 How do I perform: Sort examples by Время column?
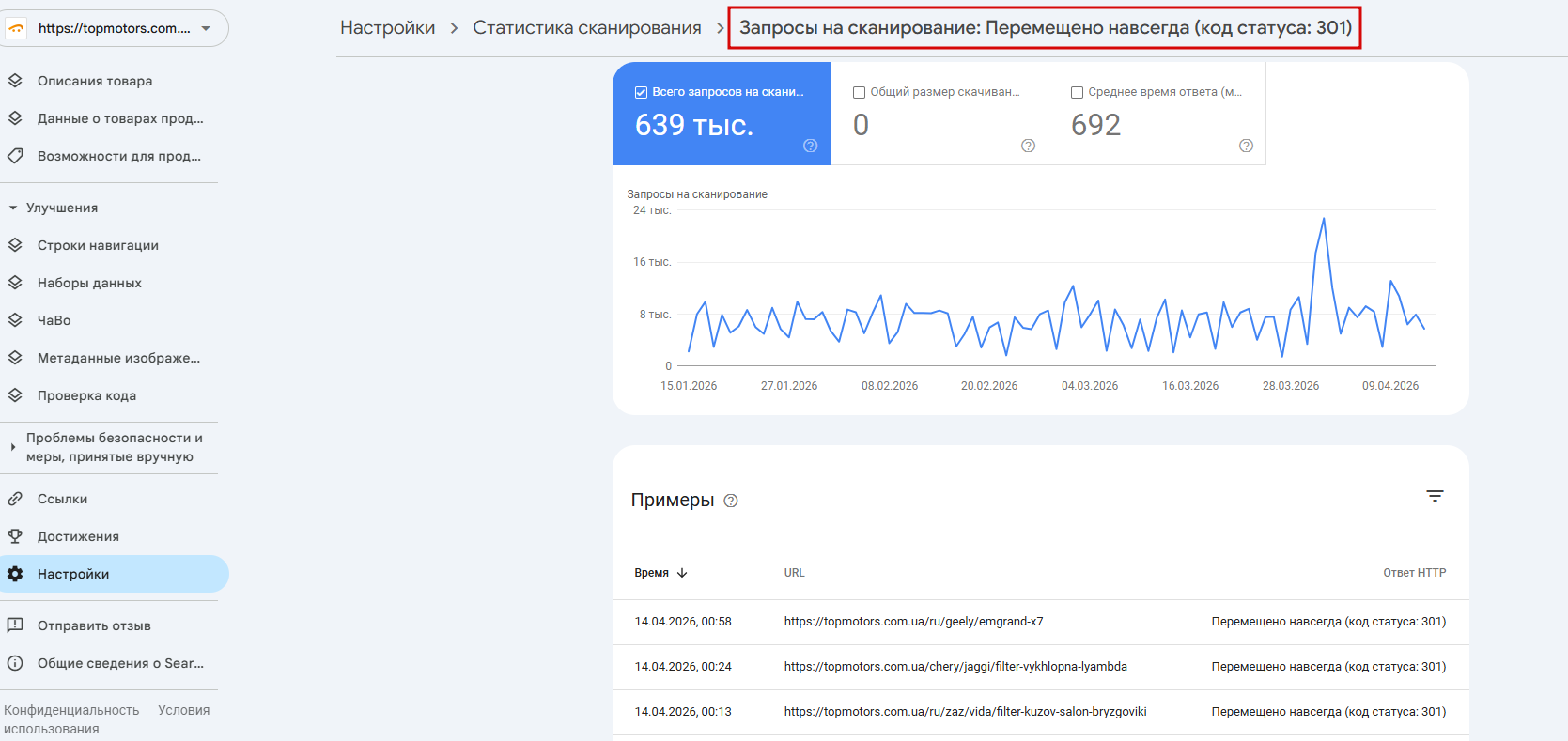click(660, 573)
